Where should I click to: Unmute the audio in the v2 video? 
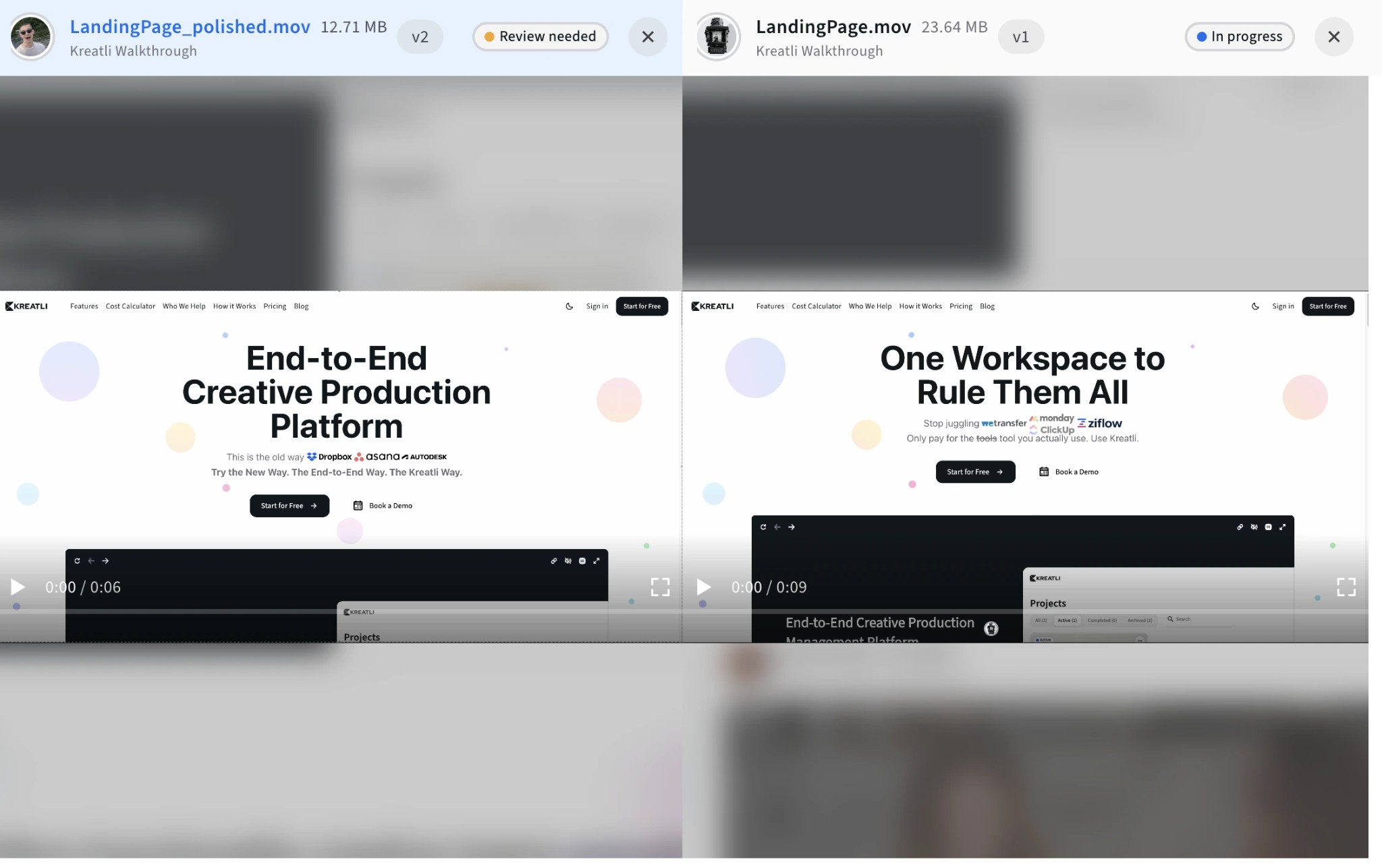coord(568,560)
